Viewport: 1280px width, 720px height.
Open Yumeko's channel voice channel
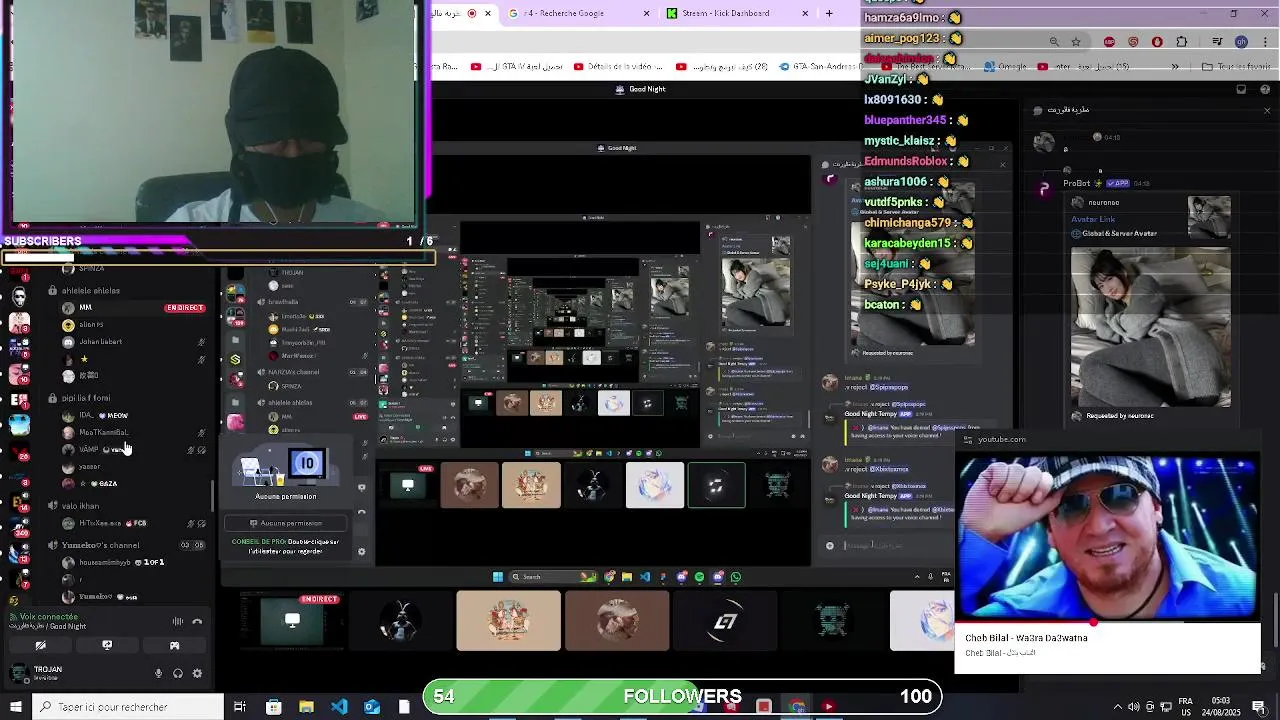click(101, 545)
